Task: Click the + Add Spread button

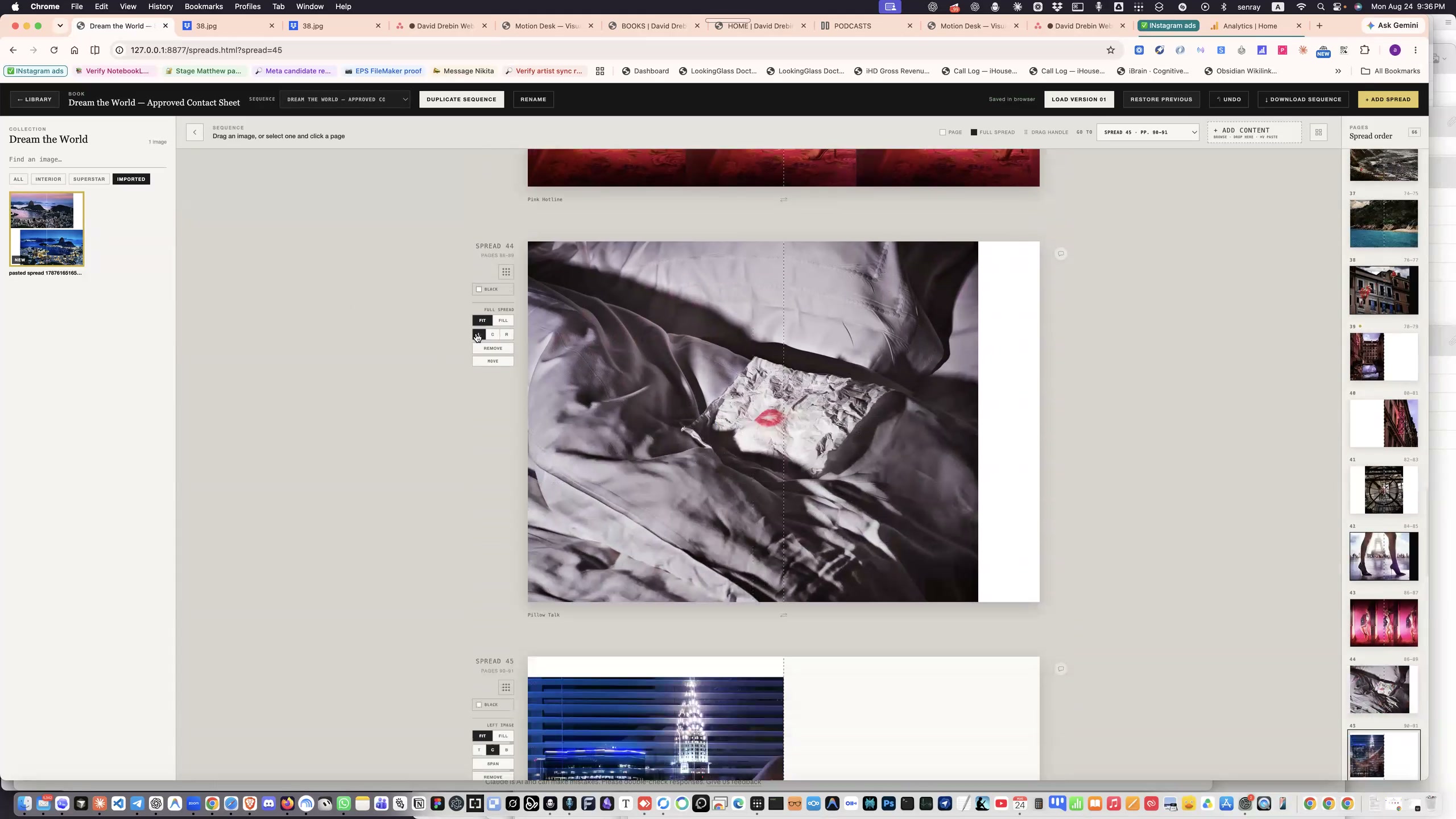Action: (x=1388, y=100)
